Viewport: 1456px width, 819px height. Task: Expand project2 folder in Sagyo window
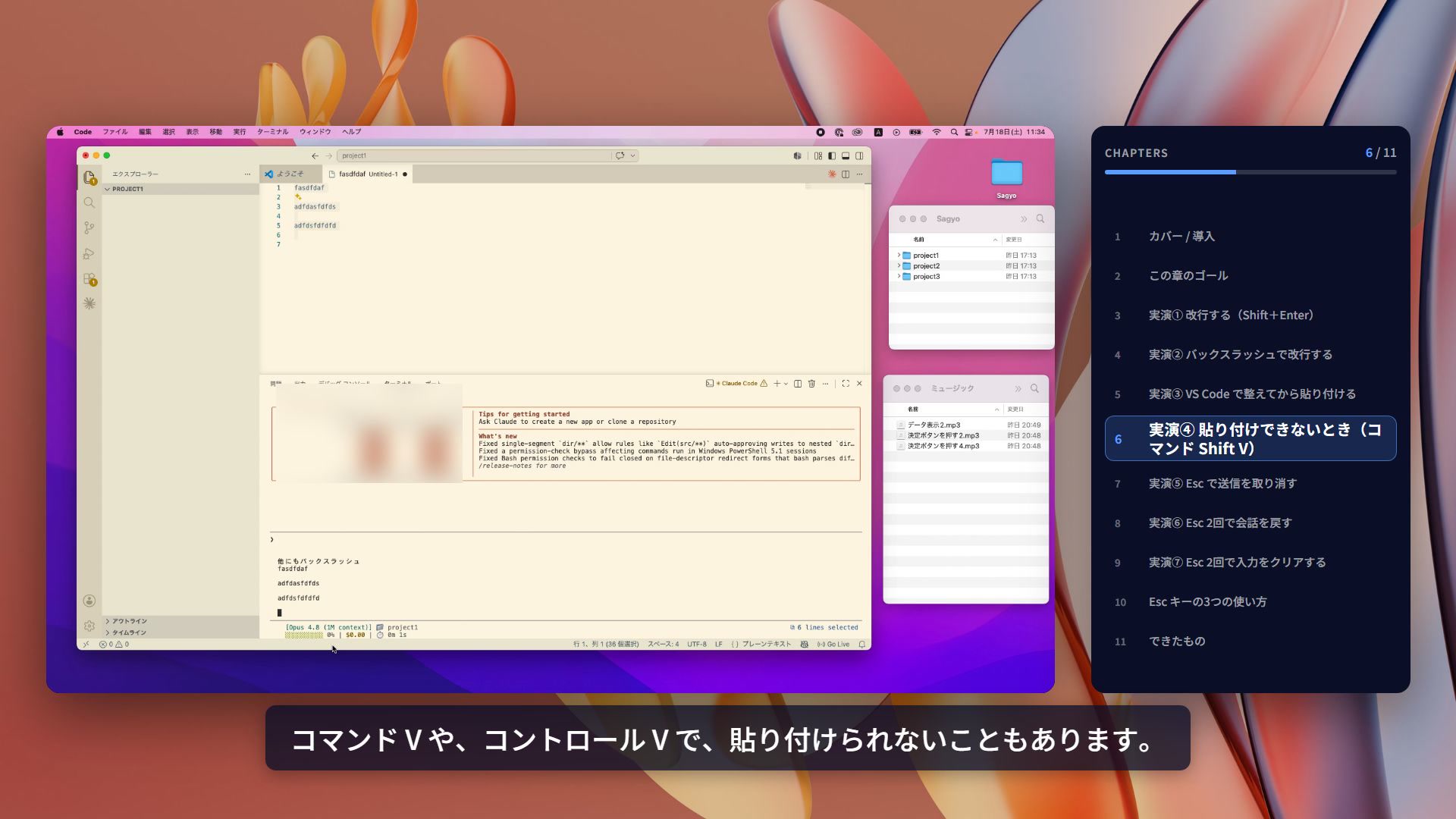point(899,266)
